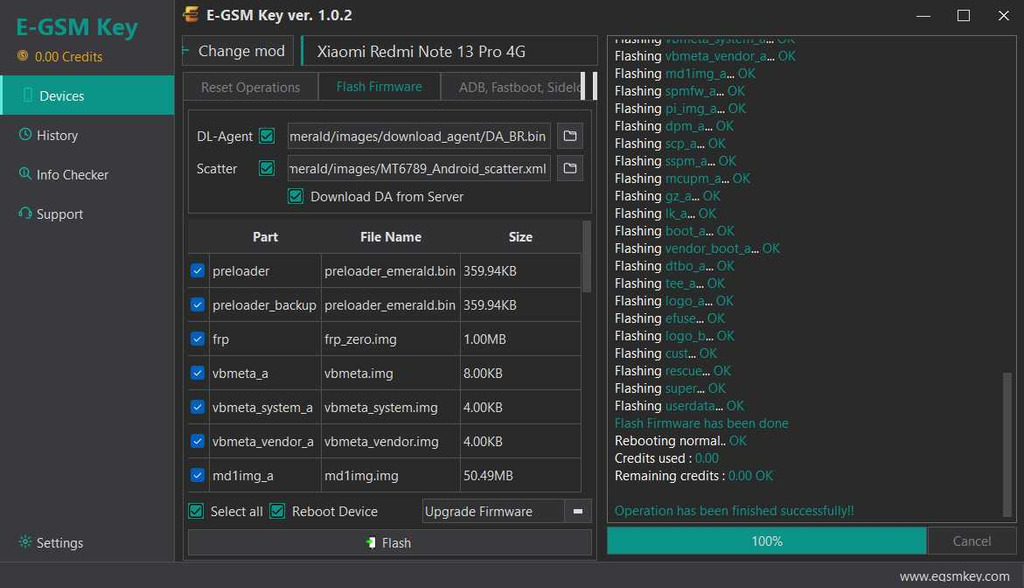The width and height of the screenshot is (1024, 588).
Task: Uncheck the md1img_a partition checkbox
Action: click(x=197, y=475)
